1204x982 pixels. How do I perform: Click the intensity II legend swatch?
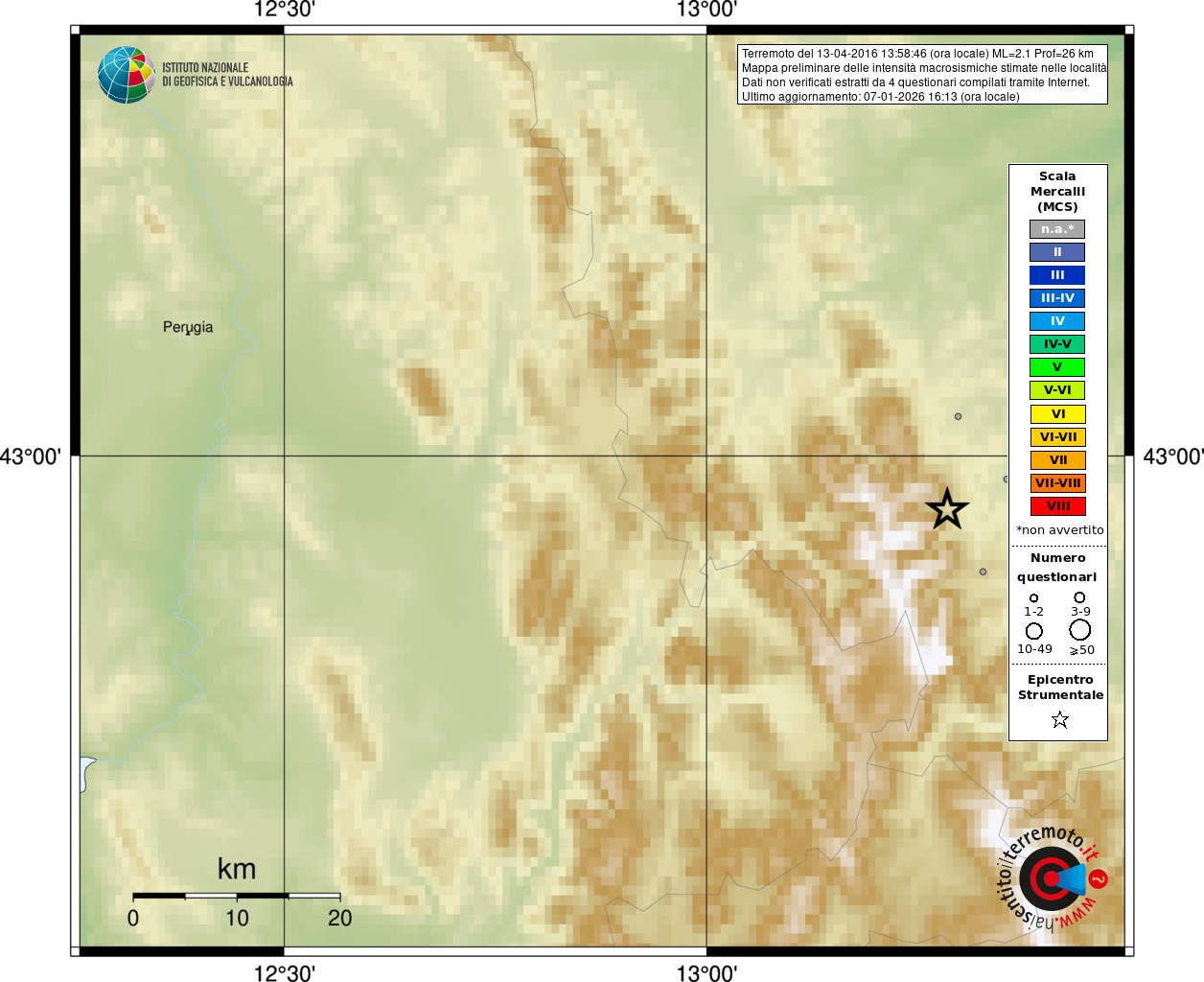(x=1057, y=252)
